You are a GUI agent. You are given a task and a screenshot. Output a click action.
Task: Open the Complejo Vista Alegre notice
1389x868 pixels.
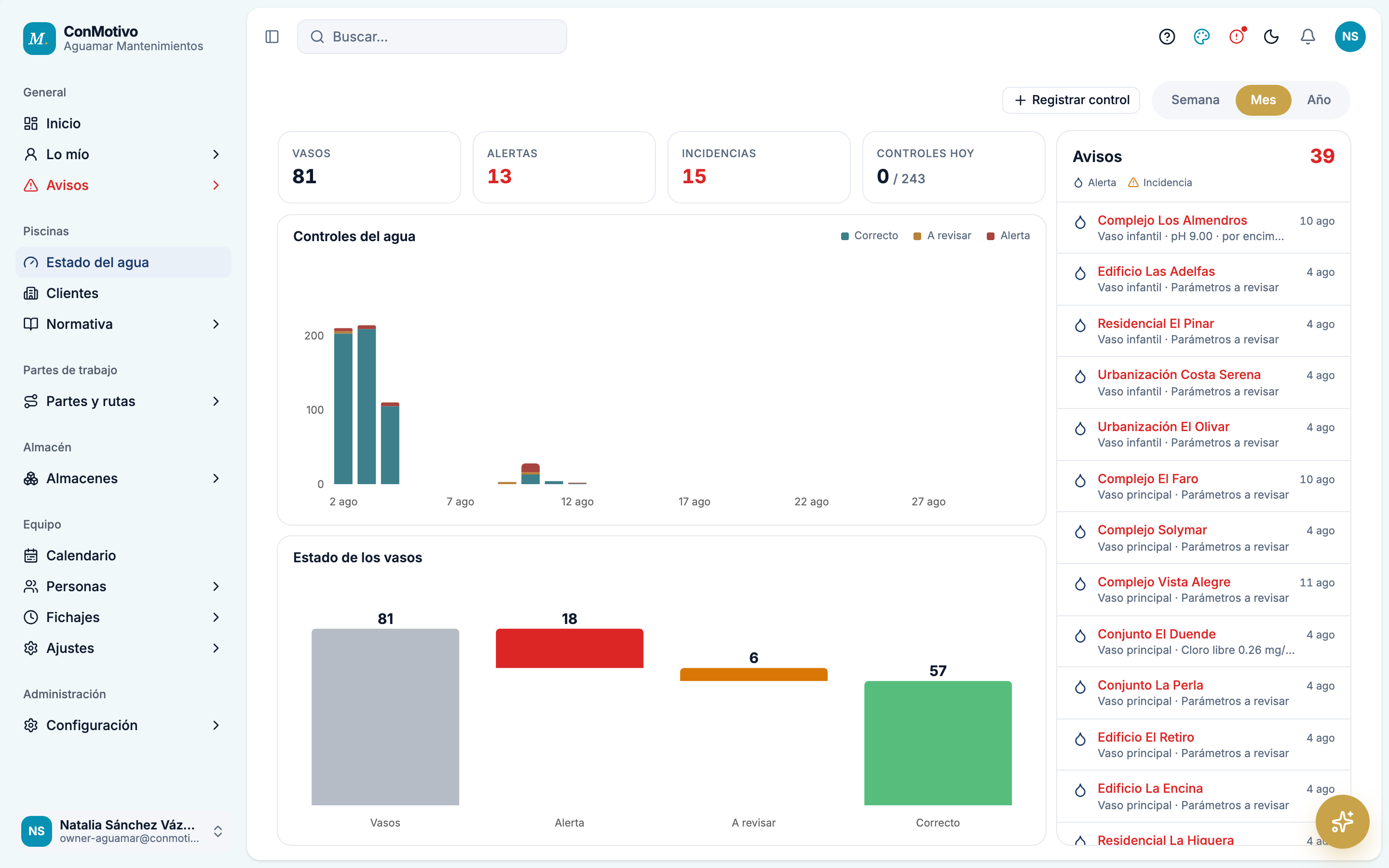point(1204,590)
